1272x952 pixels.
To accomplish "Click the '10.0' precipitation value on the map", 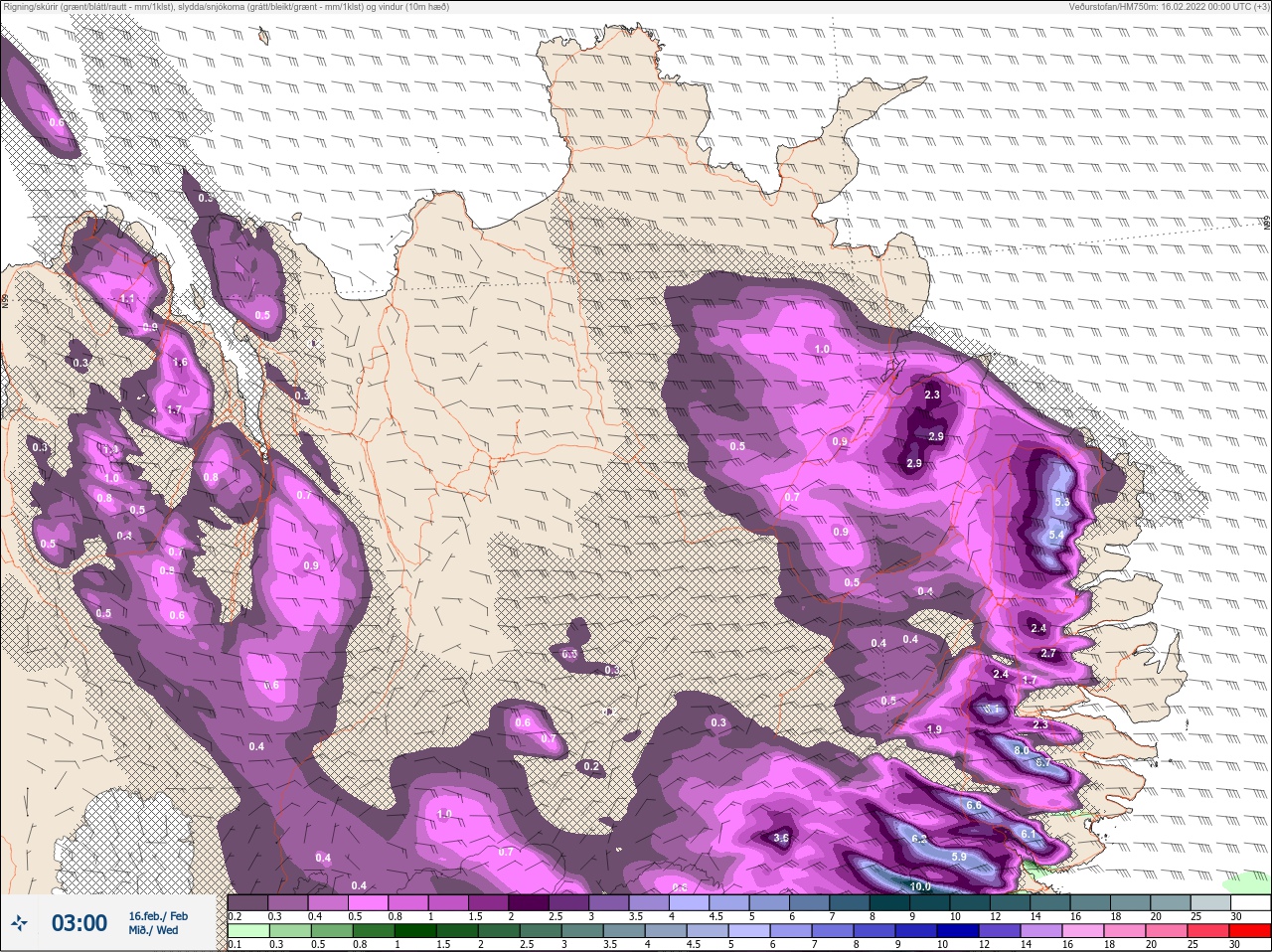I will 920,886.
